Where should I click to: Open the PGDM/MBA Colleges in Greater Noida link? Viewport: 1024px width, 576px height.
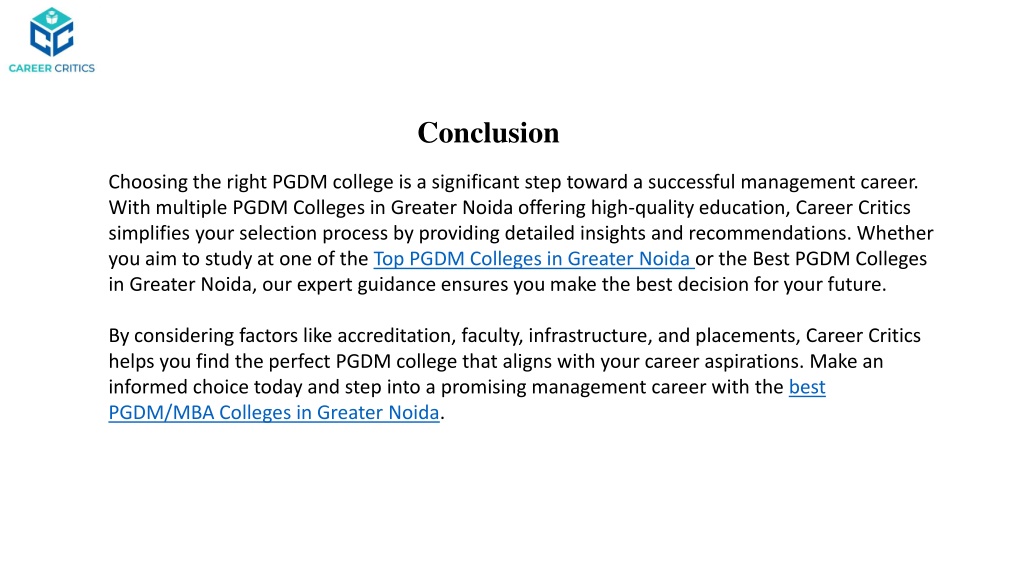[x=274, y=413]
